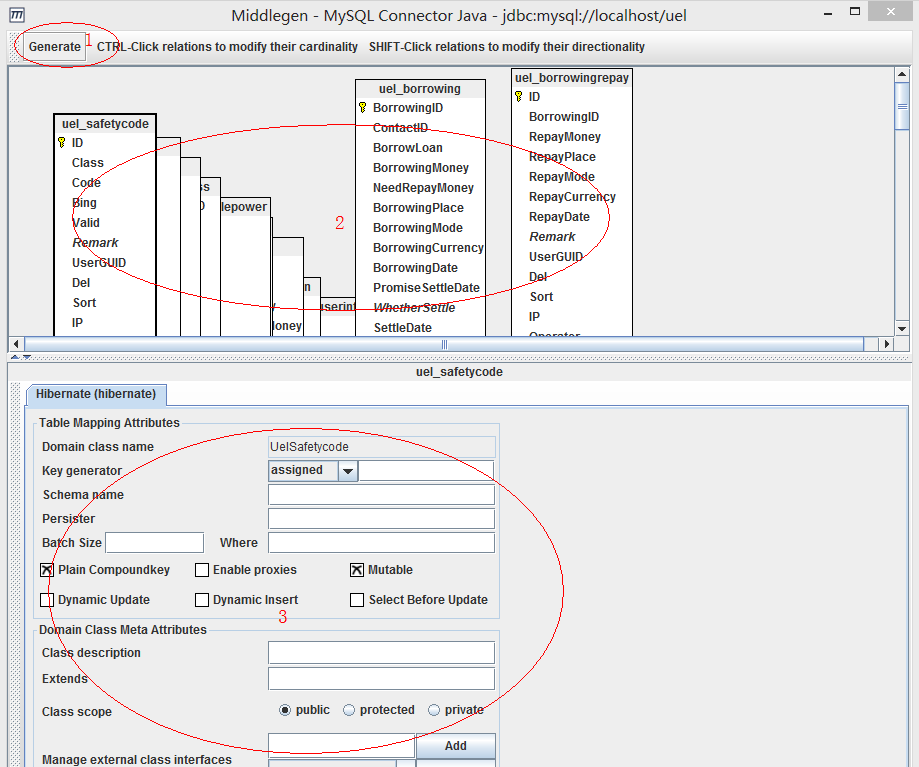
Task: Click into the Schema name field
Action: pyautogui.click(x=381, y=495)
